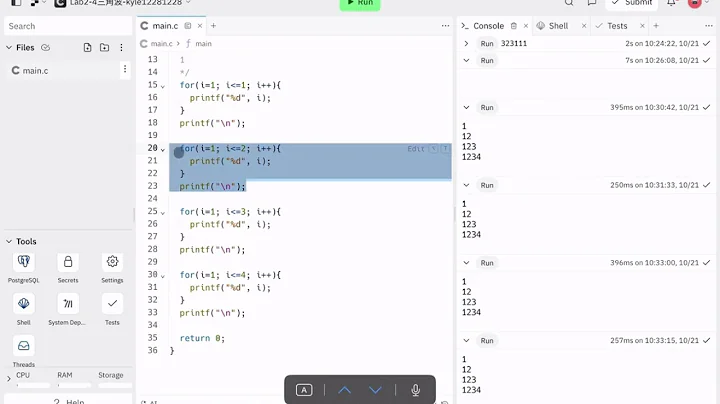Click the return 0 statement line
The image size is (720, 404).
coord(202,338)
